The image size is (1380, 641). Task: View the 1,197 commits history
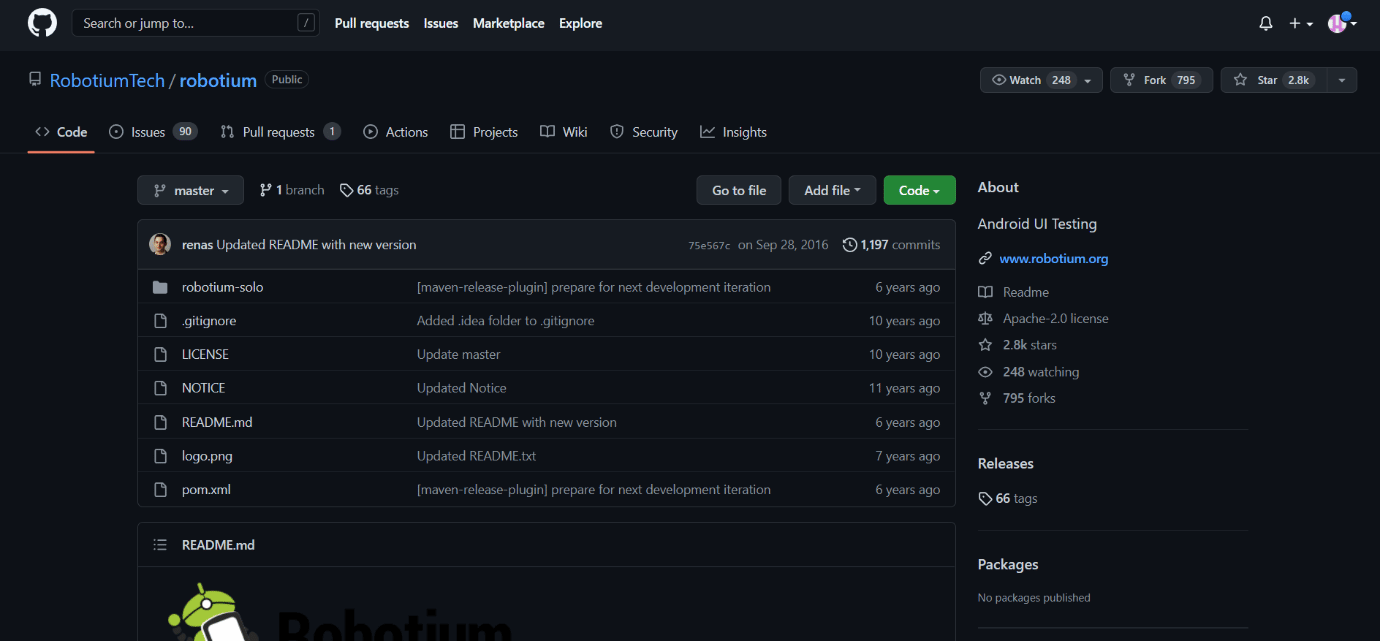coord(891,244)
